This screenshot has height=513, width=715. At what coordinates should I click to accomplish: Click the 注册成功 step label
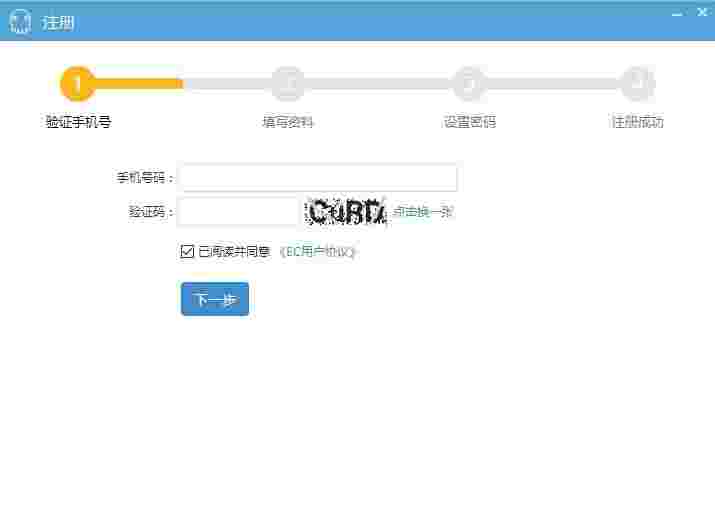[638, 122]
